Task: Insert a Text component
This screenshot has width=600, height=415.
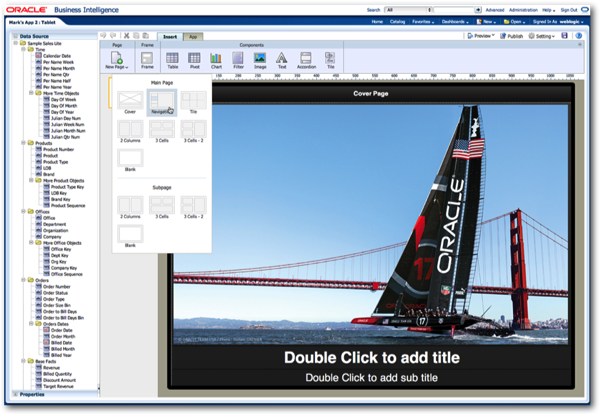Action: pyautogui.click(x=282, y=60)
